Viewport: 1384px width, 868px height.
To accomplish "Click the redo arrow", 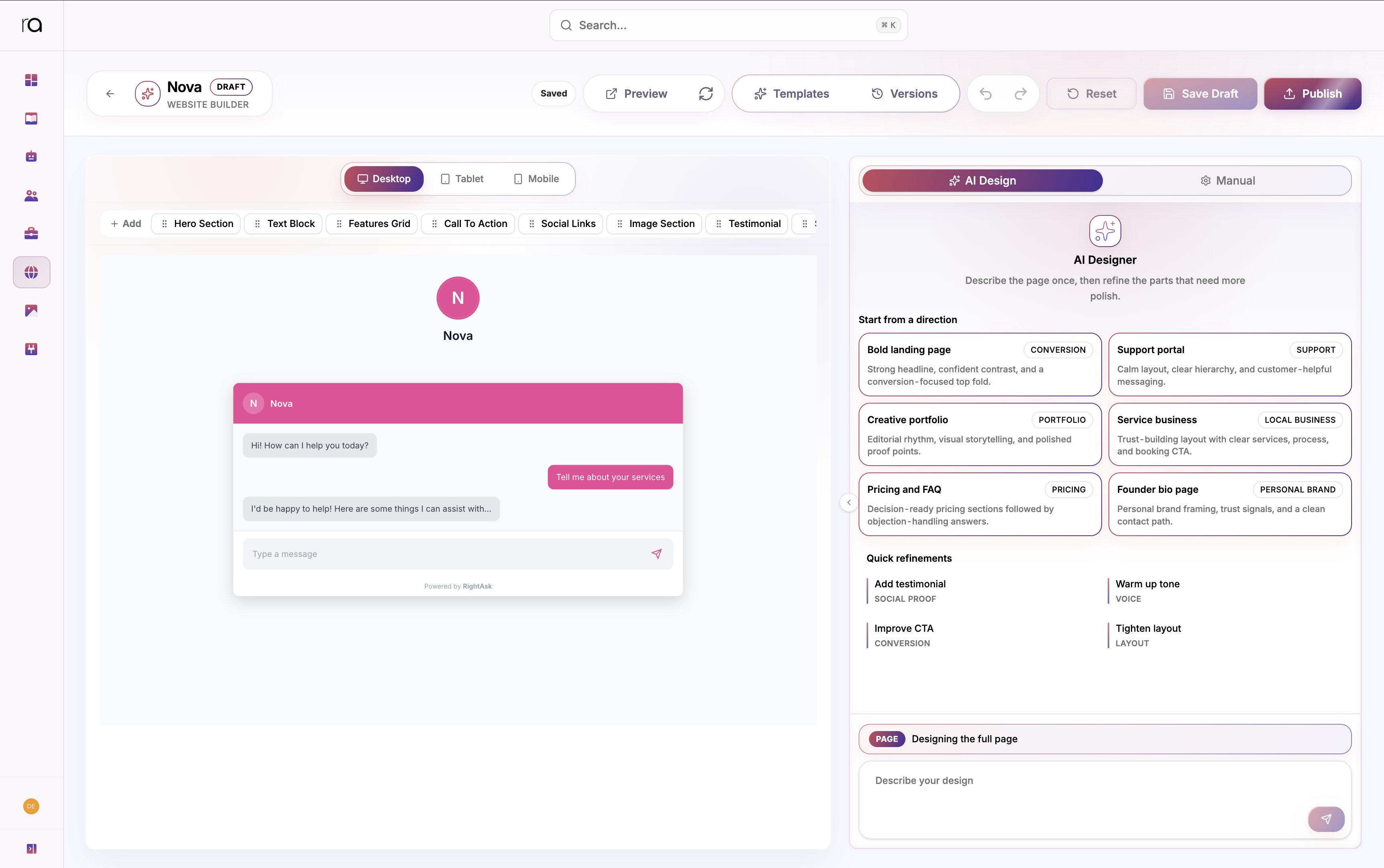I will (1021, 94).
